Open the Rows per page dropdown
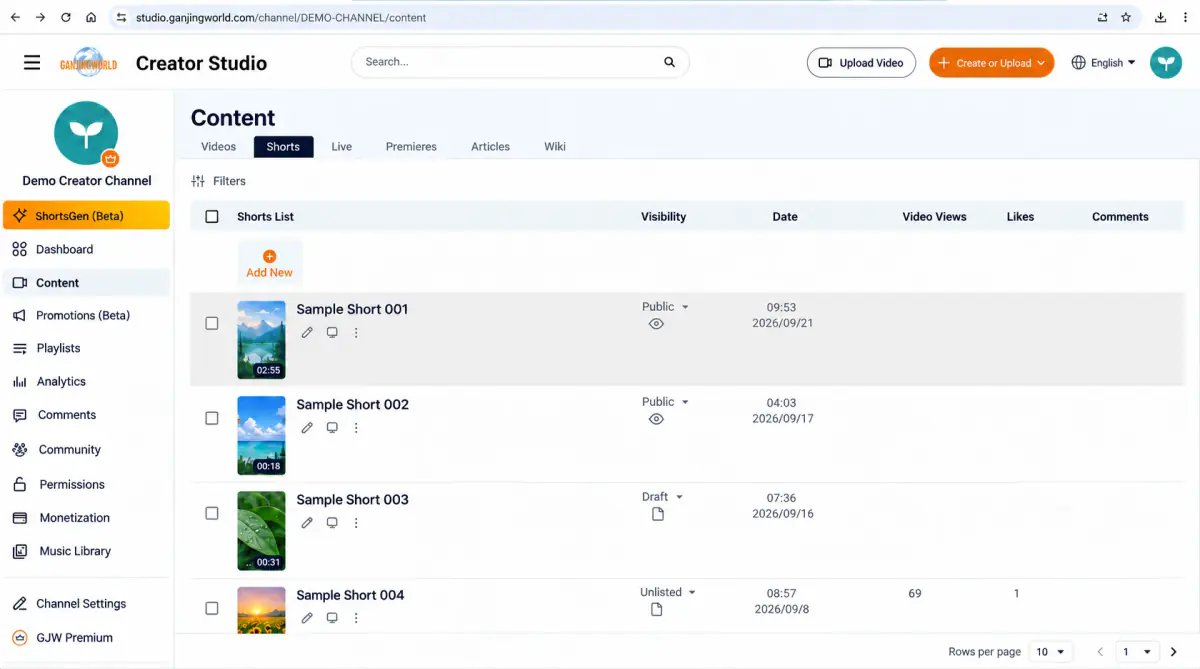 click(x=1052, y=652)
